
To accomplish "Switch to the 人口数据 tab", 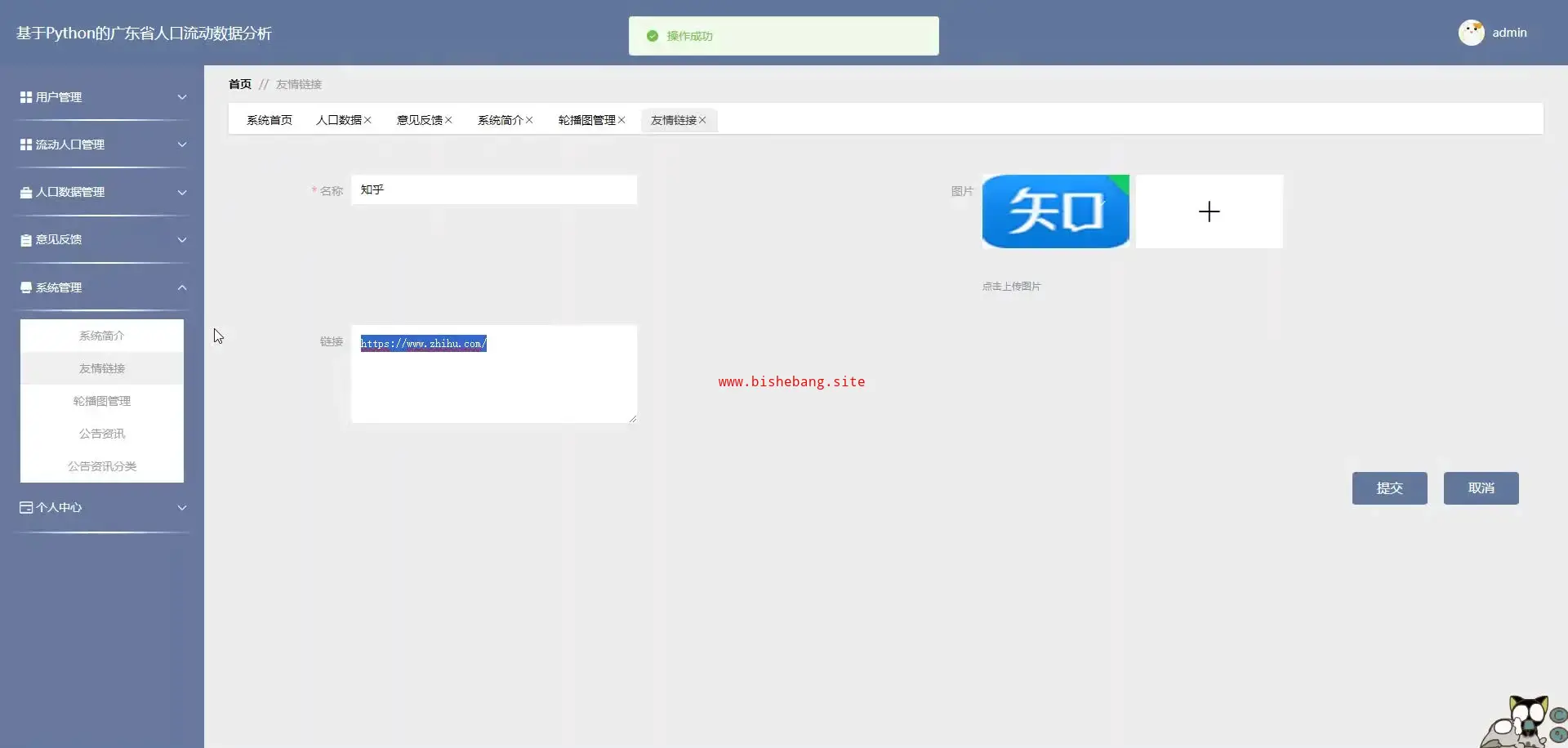I will pyautogui.click(x=339, y=120).
